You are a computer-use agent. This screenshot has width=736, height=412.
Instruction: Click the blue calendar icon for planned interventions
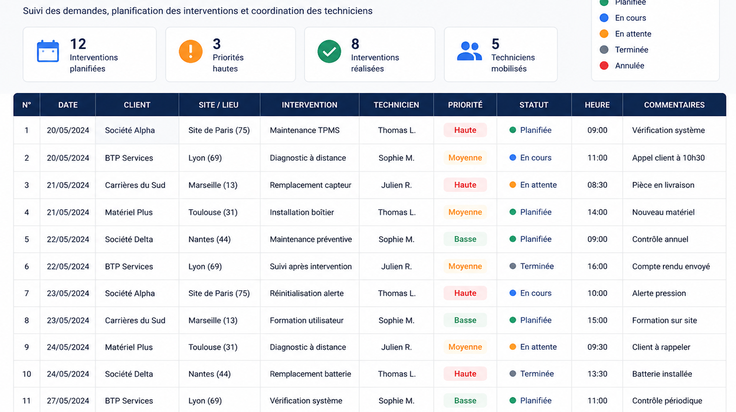48,51
